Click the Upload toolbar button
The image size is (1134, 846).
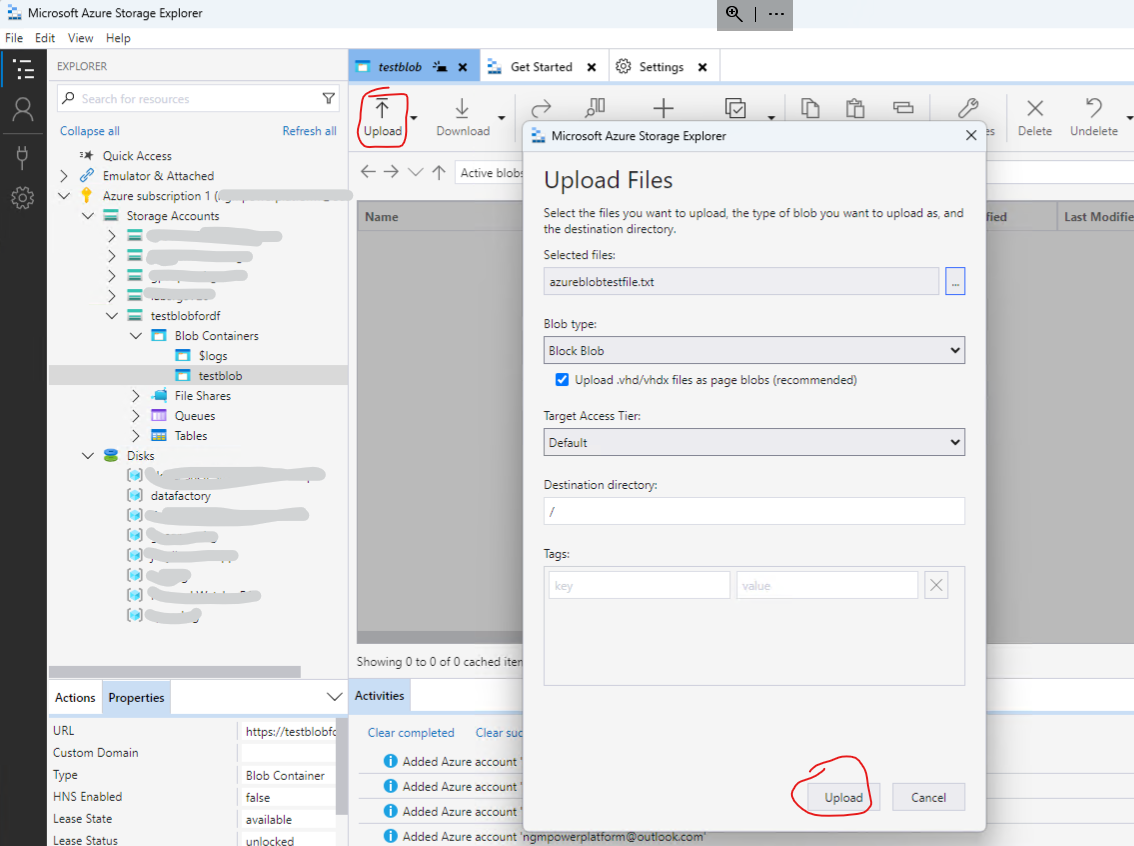point(383,119)
